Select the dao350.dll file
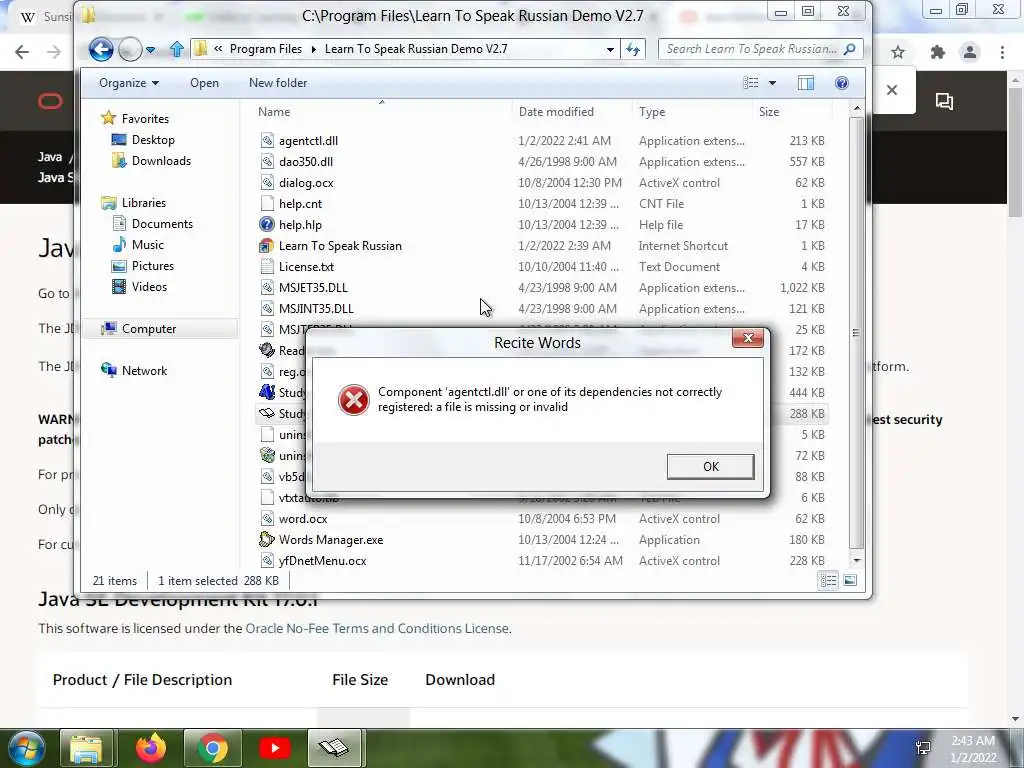The height and width of the screenshot is (768, 1024). coord(306,161)
